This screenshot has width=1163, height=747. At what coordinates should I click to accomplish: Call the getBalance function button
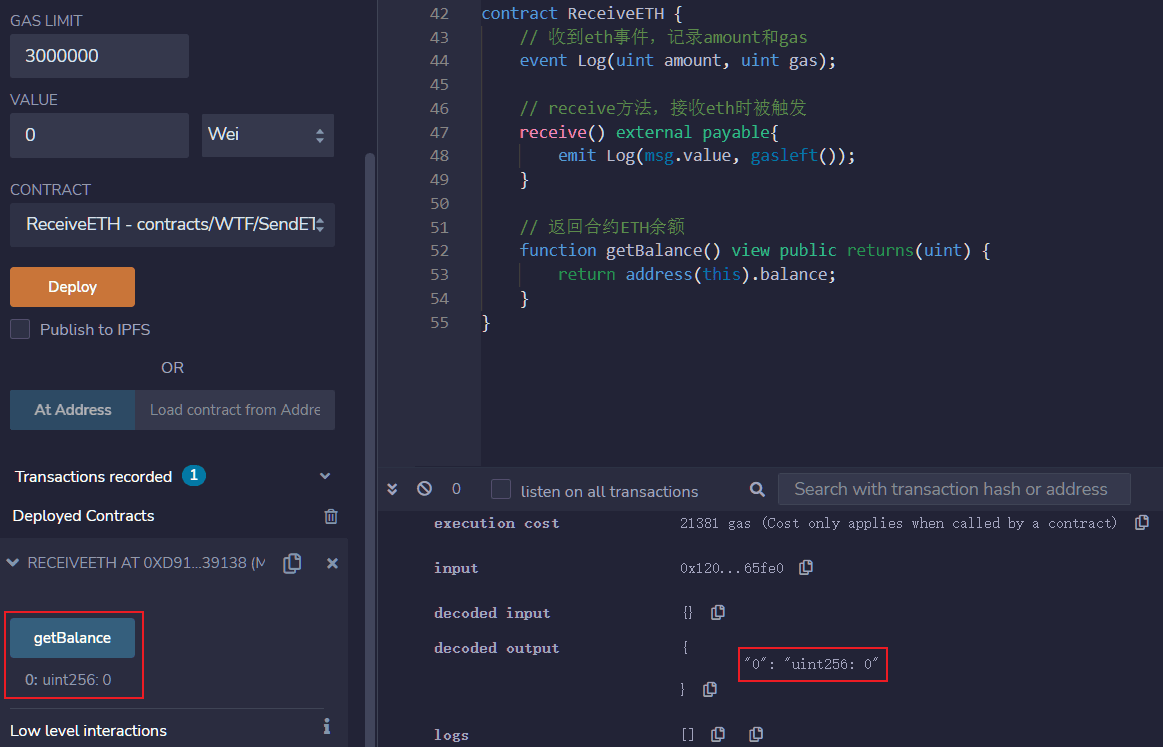(x=72, y=638)
